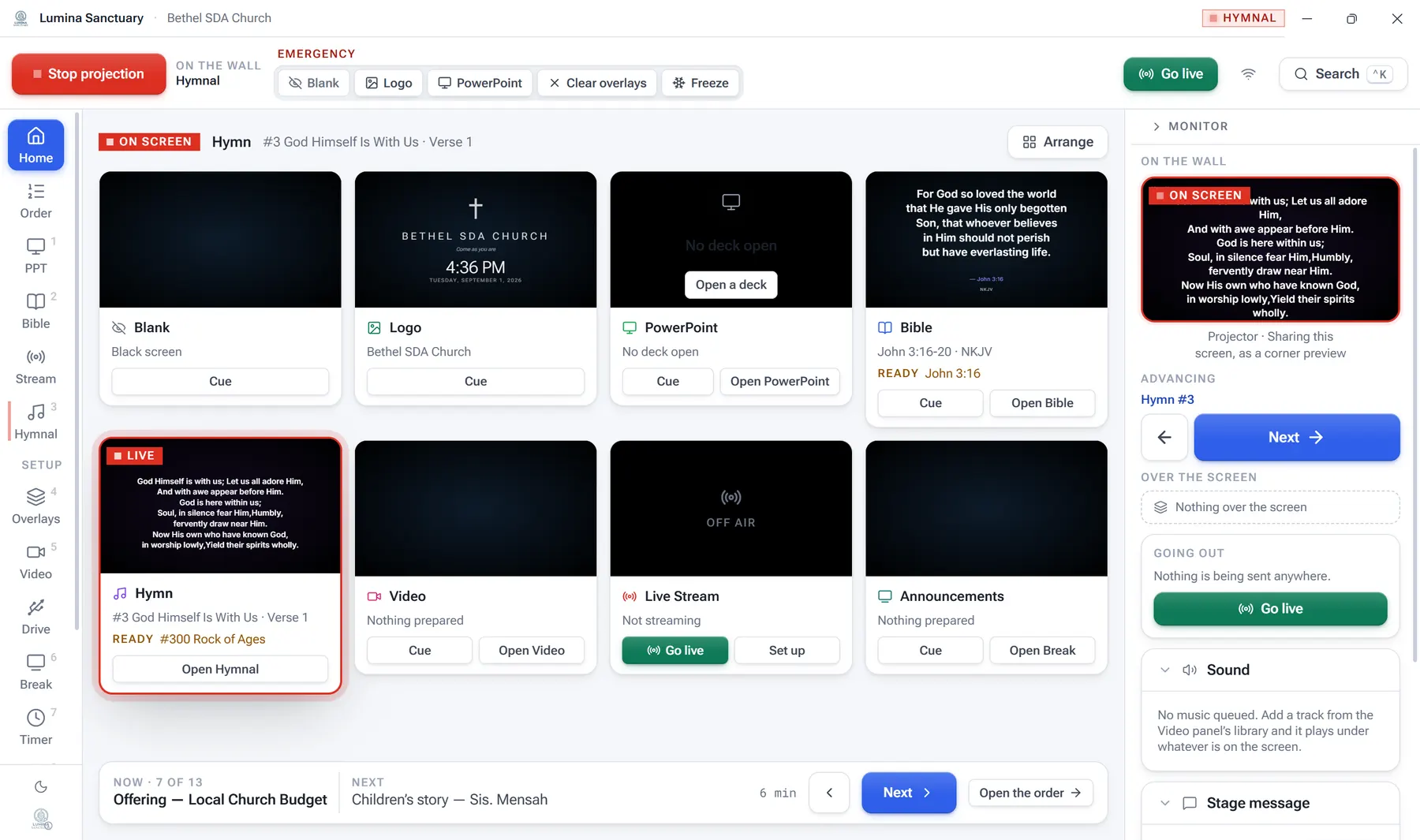Cue the Blank black screen card
The height and width of the screenshot is (840, 1420).
[220, 381]
